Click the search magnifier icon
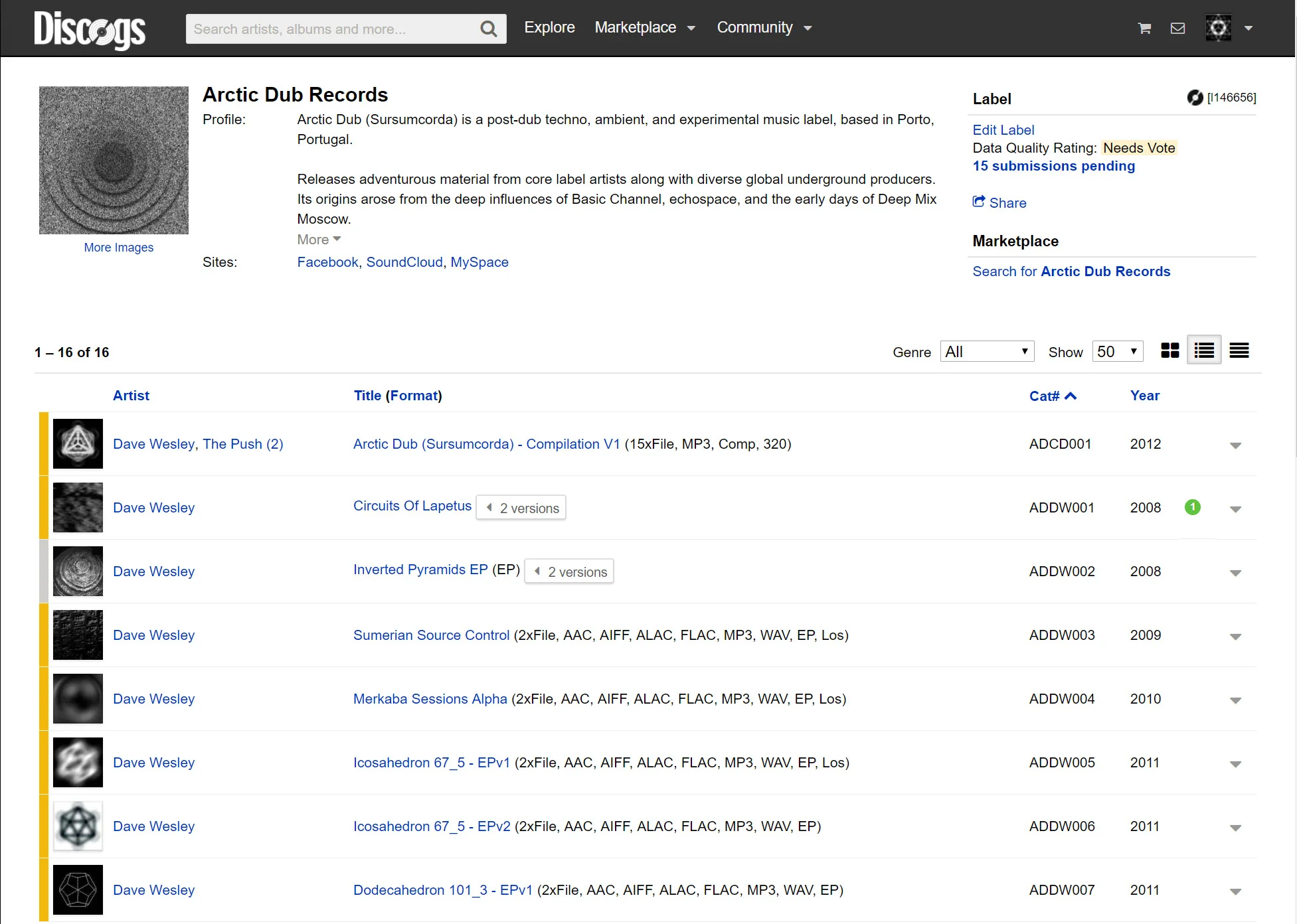 pos(488,29)
